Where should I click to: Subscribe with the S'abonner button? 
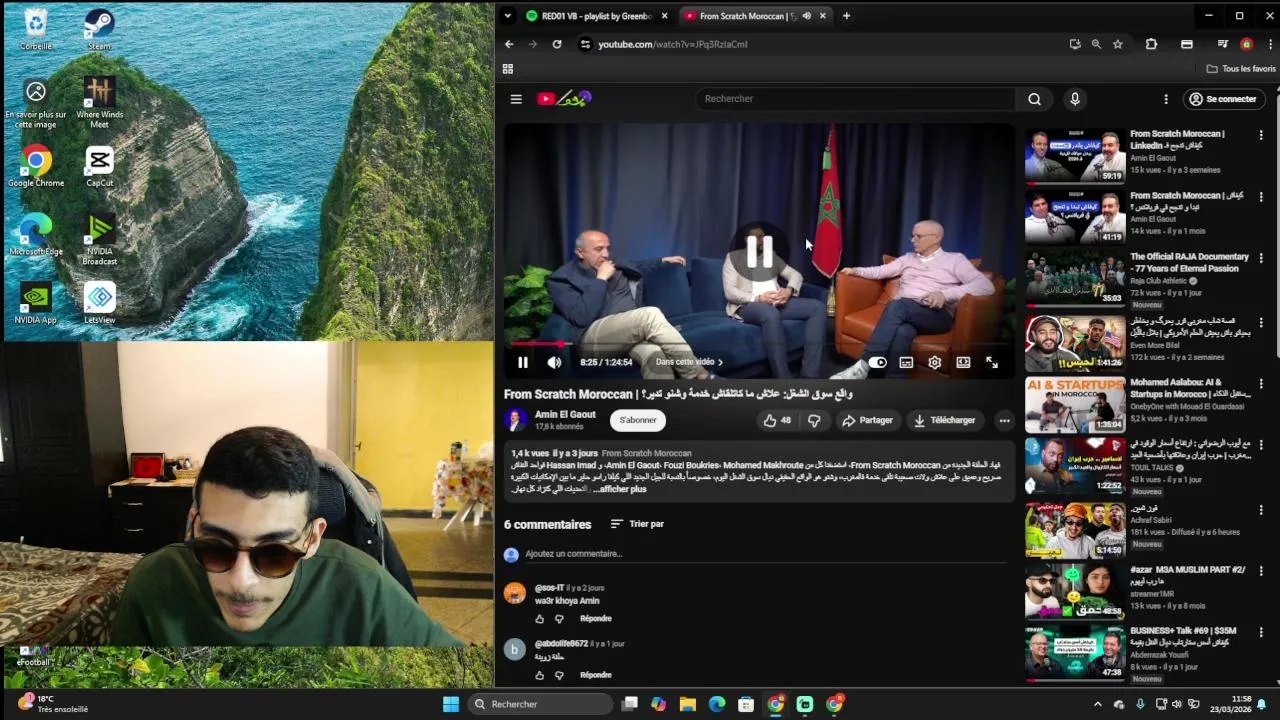click(638, 420)
